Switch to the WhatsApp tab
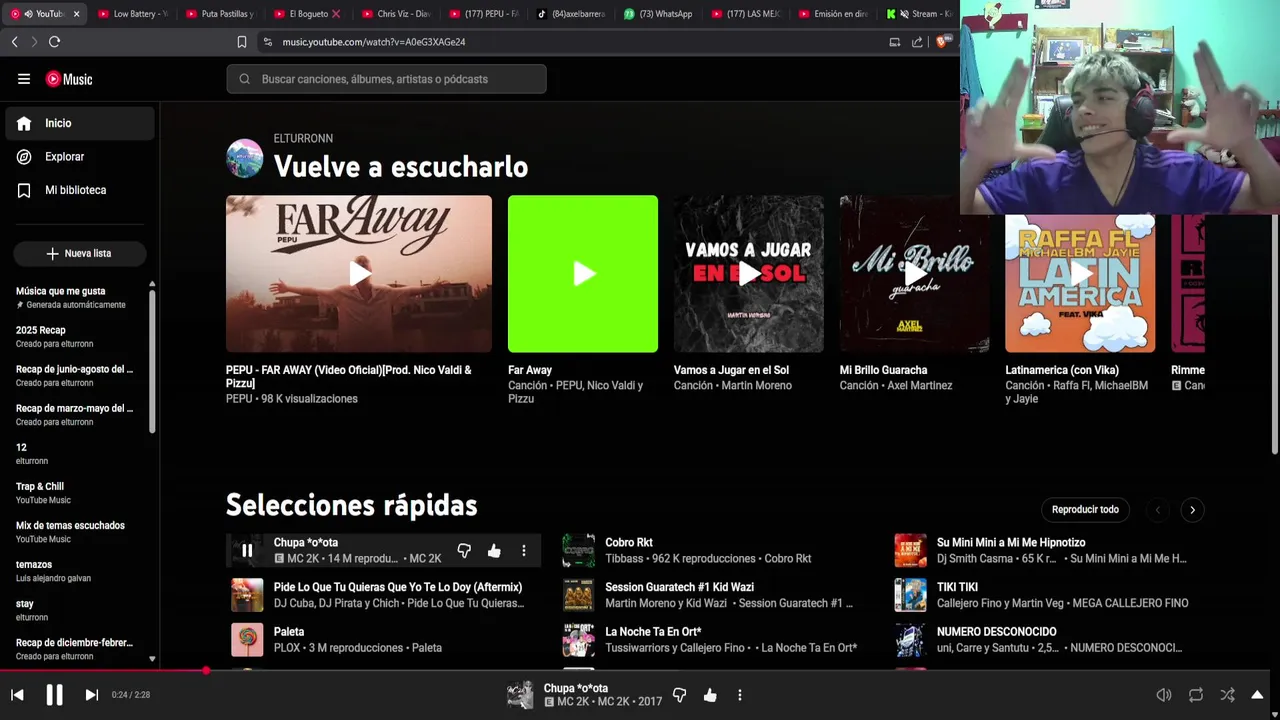This screenshot has height=720, width=1280. (660, 14)
